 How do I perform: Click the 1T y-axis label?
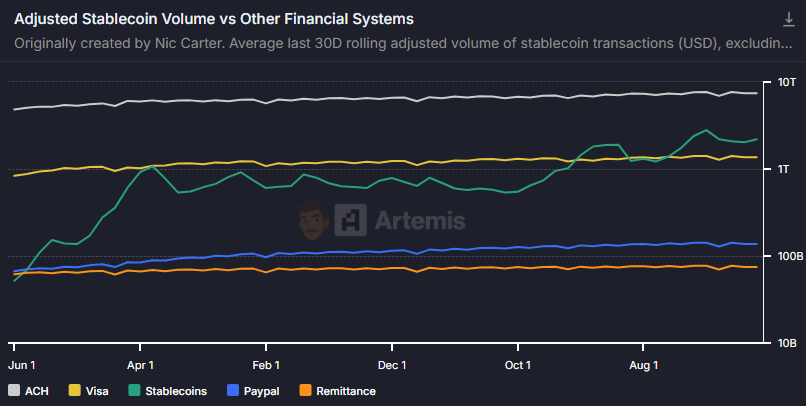point(786,169)
